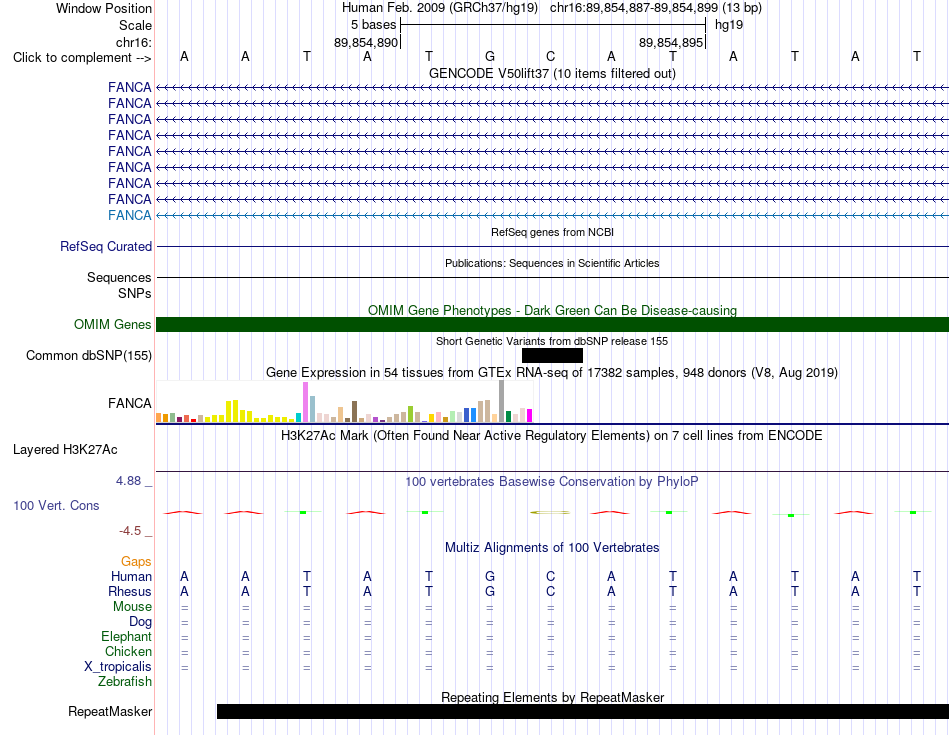Open 'Publications: Sequences in Scientific Articles' title
This screenshot has width=950, height=735.
point(552,263)
